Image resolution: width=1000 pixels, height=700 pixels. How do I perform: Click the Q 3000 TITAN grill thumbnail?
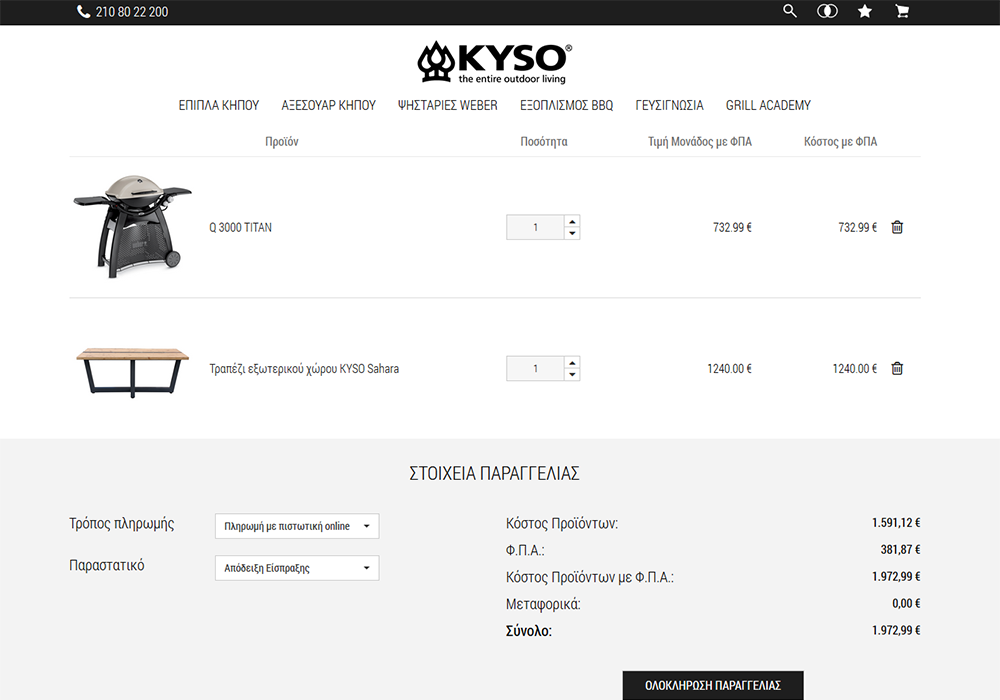tap(133, 226)
